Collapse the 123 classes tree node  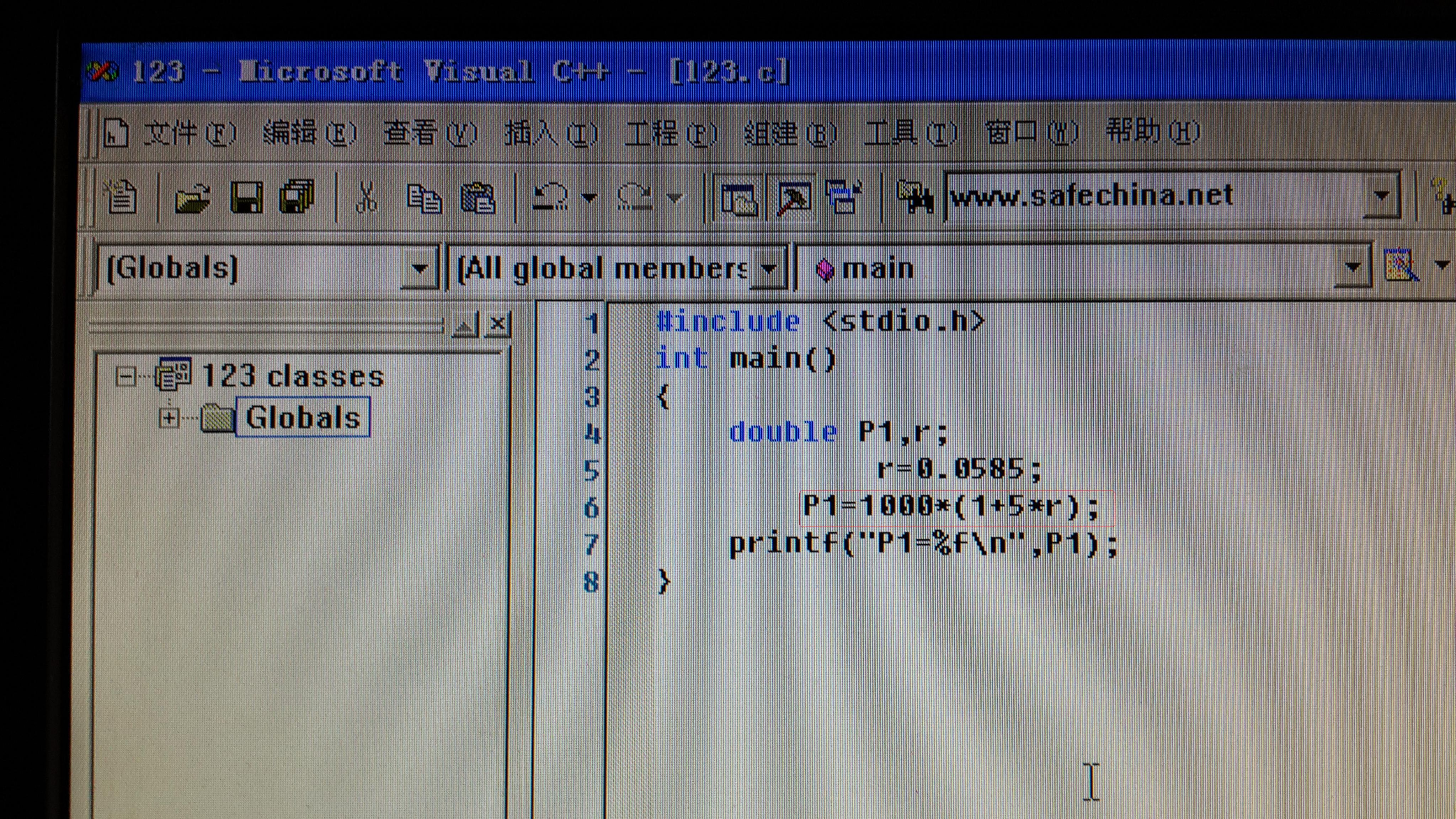126,377
